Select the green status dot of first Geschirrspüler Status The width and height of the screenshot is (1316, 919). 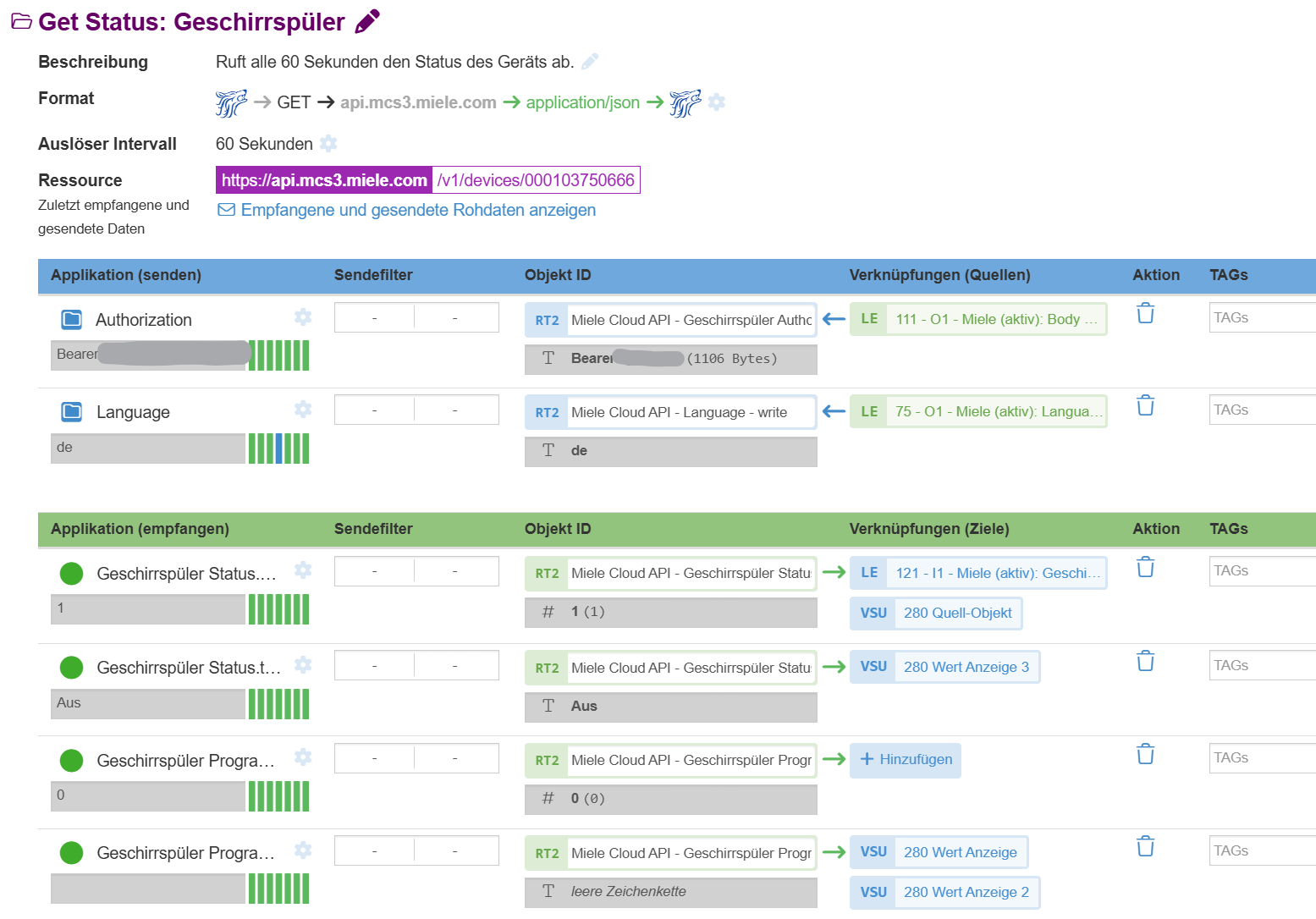[x=72, y=574]
